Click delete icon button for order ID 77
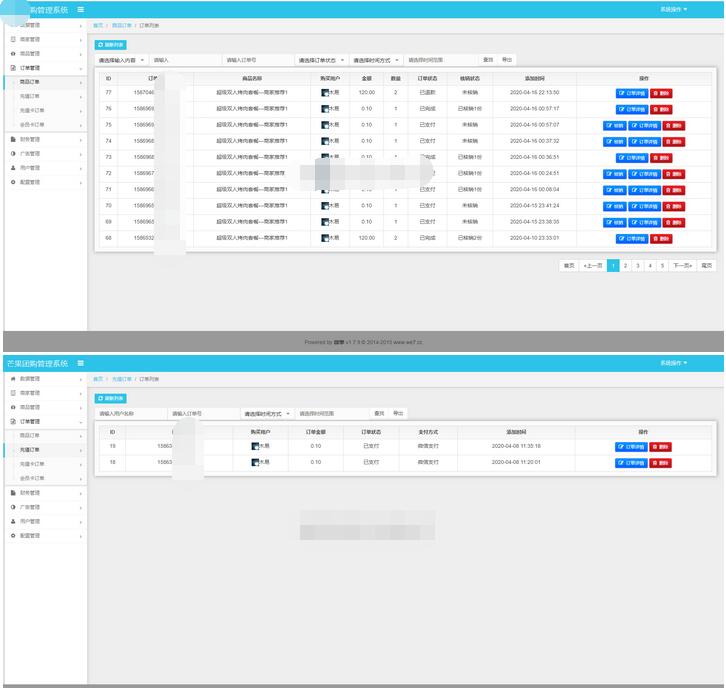Image resolution: width=726 pixels, height=688 pixels. (661, 93)
